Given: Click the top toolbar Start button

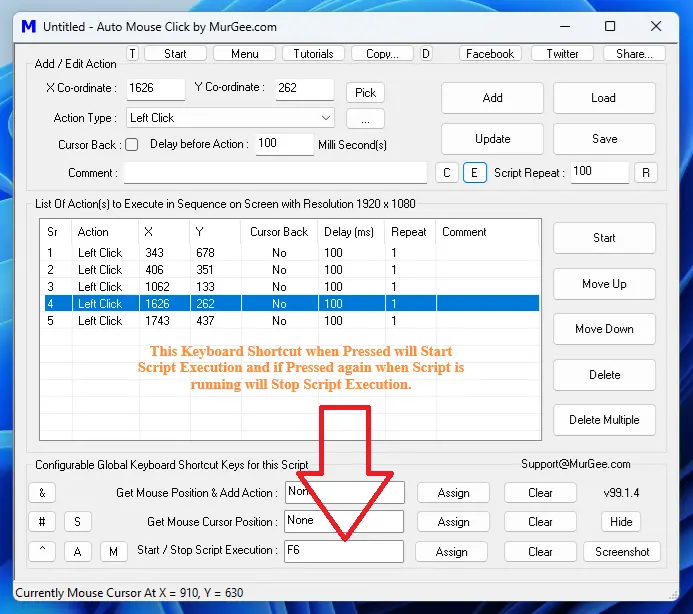Looking at the screenshot, I should (x=175, y=54).
